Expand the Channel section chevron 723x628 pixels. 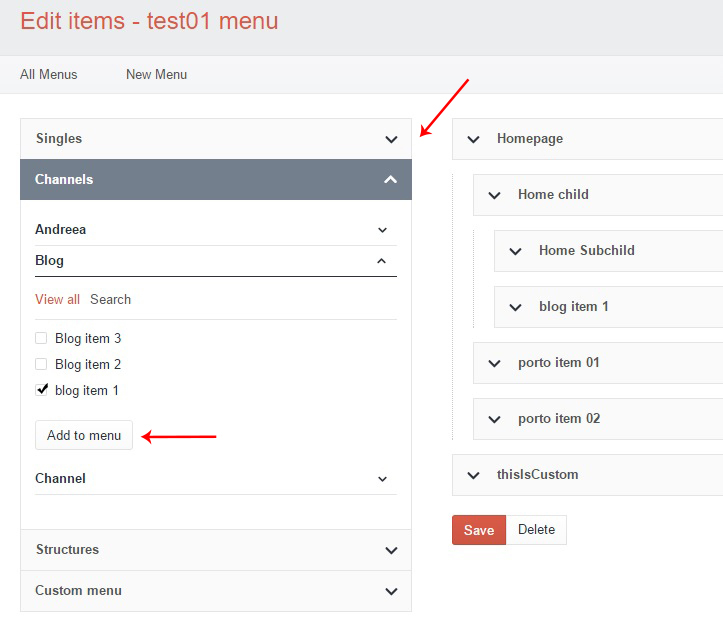click(382, 479)
